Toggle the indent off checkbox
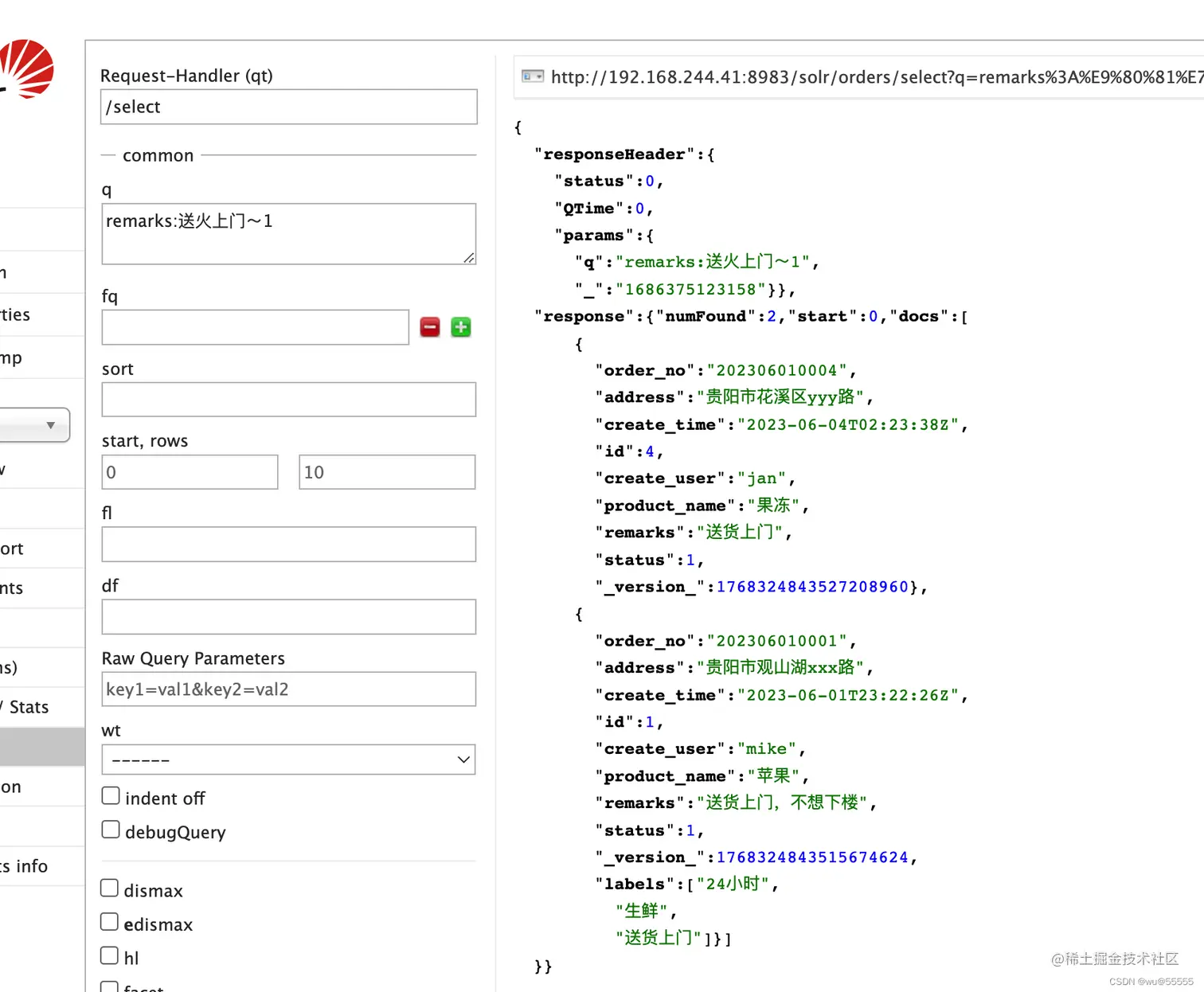 [x=111, y=796]
